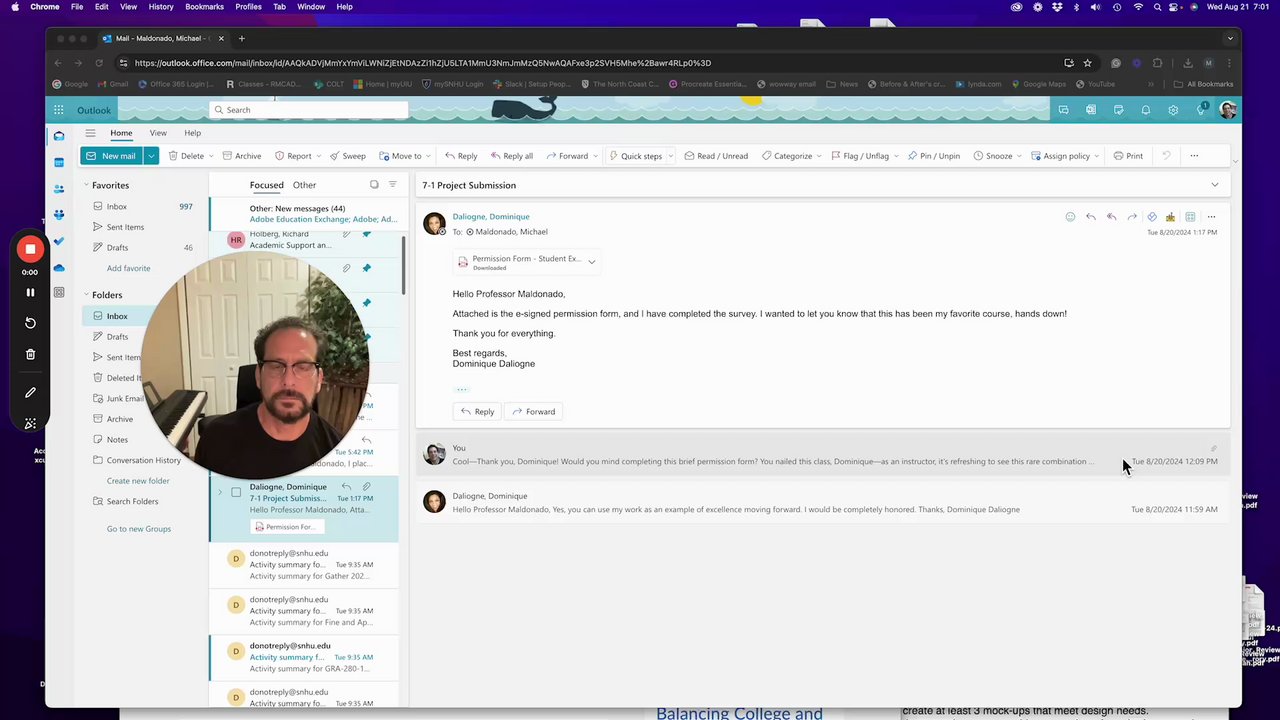Open the Permission Form attachment dropdown

592,262
